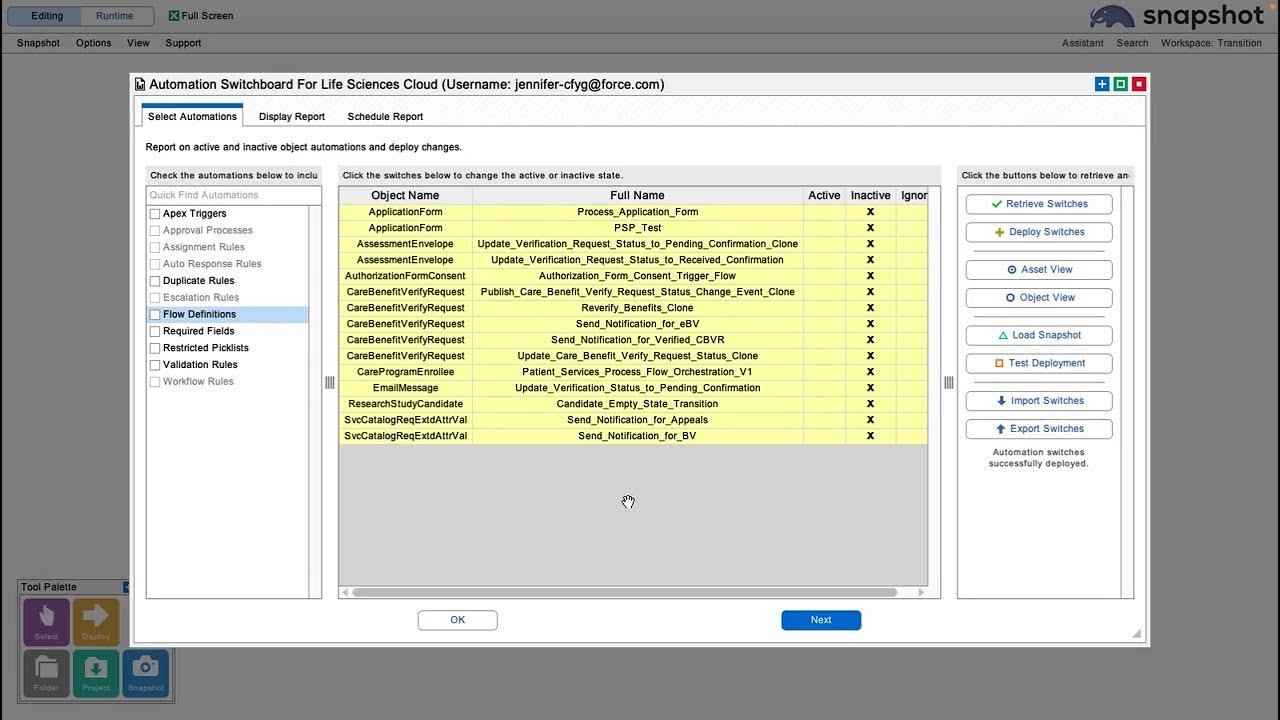Viewport: 1280px width, 720px height.
Task: Click the Retrieve Switches button
Action: tap(1039, 204)
